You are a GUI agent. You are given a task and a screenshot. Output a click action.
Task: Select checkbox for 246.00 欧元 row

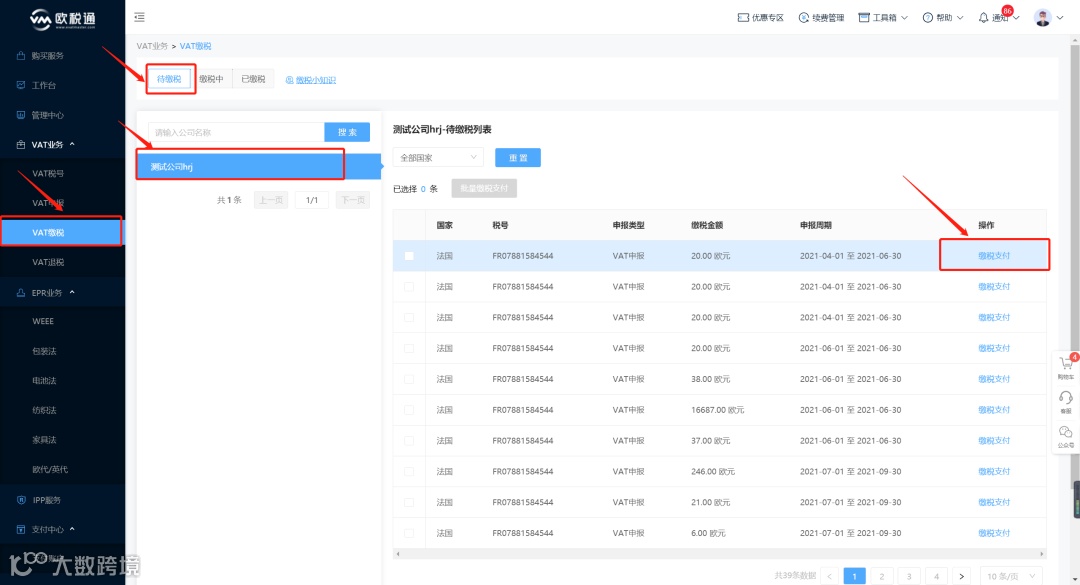tap(409, 472)
